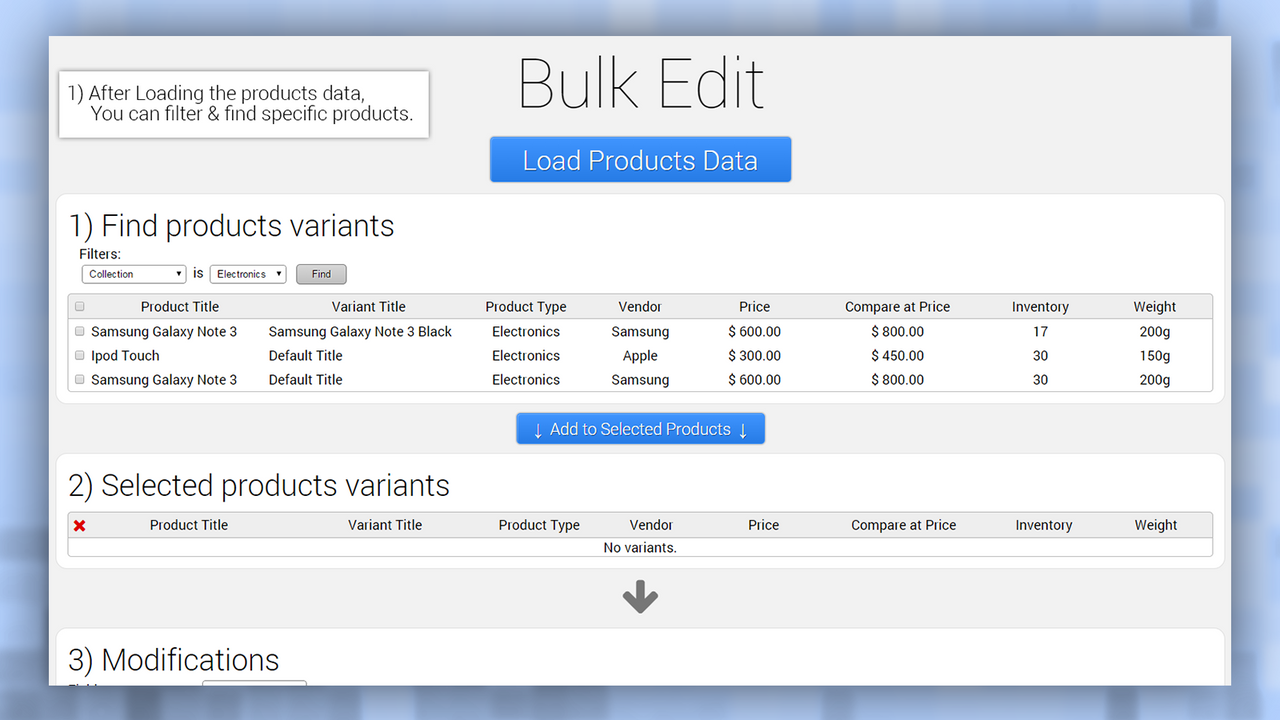Check the Ipod Touch variant checkbox
1280x720 pixels.
pyautogui.click(x=79, y=355)
